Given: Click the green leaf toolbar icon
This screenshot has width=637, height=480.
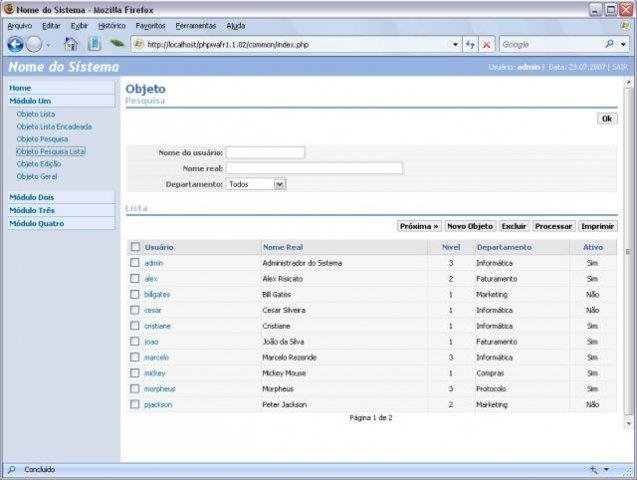Looking at the screenshot, I should (x=117, y=43).
